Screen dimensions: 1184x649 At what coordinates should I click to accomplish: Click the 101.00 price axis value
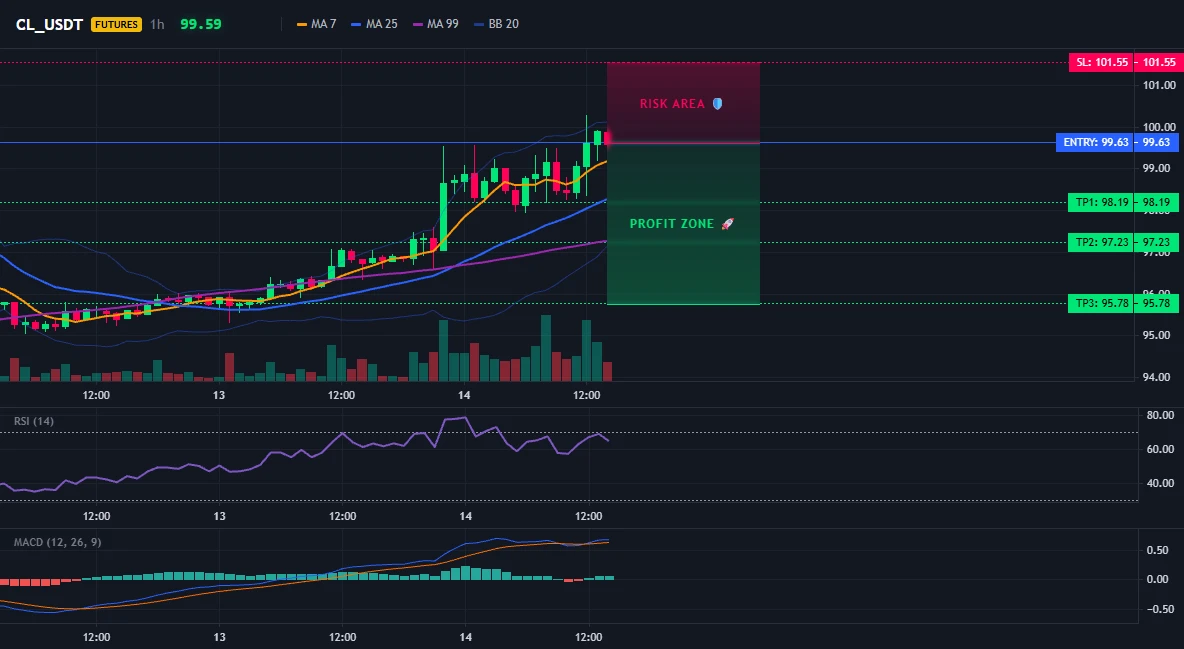[x=1159, y=85]
